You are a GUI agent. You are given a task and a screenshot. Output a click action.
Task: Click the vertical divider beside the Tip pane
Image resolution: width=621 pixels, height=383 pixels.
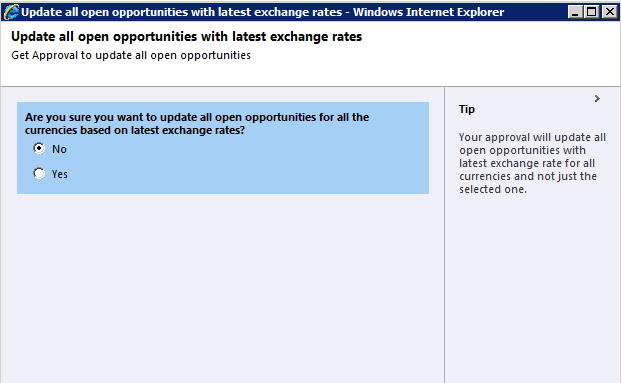pos(444,235)
